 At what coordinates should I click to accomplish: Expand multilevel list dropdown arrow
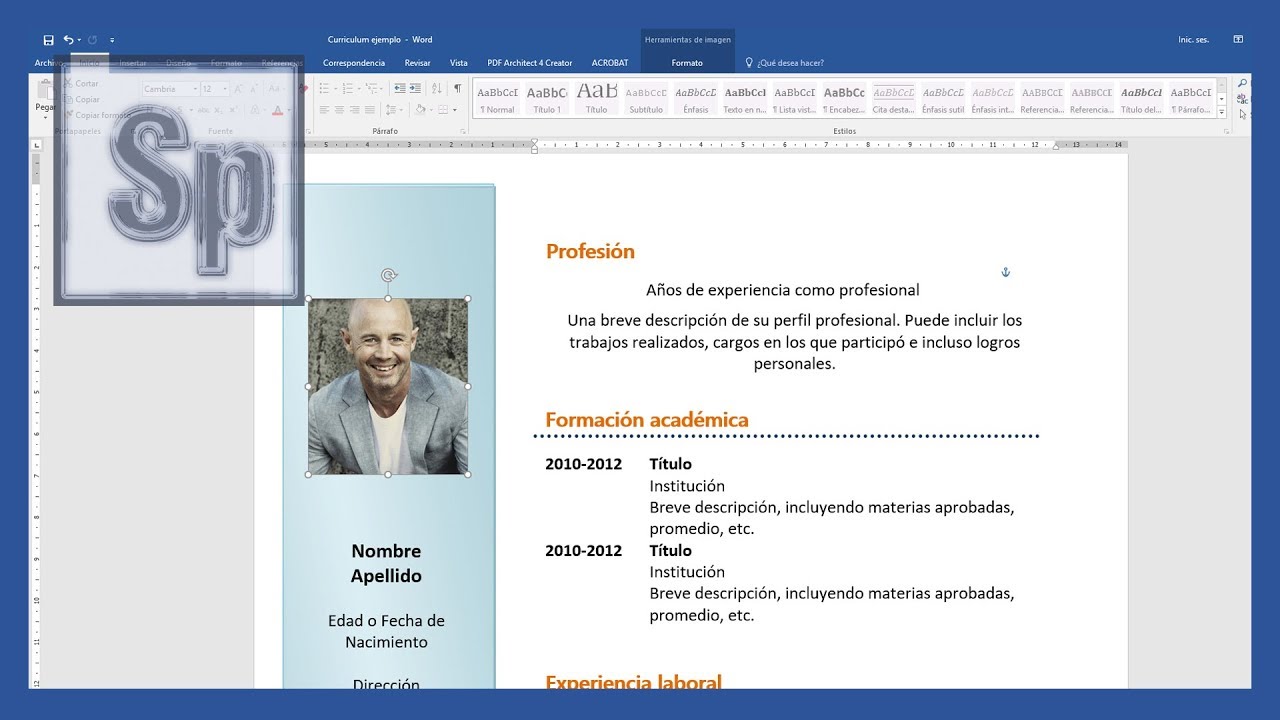coord(379,88)
